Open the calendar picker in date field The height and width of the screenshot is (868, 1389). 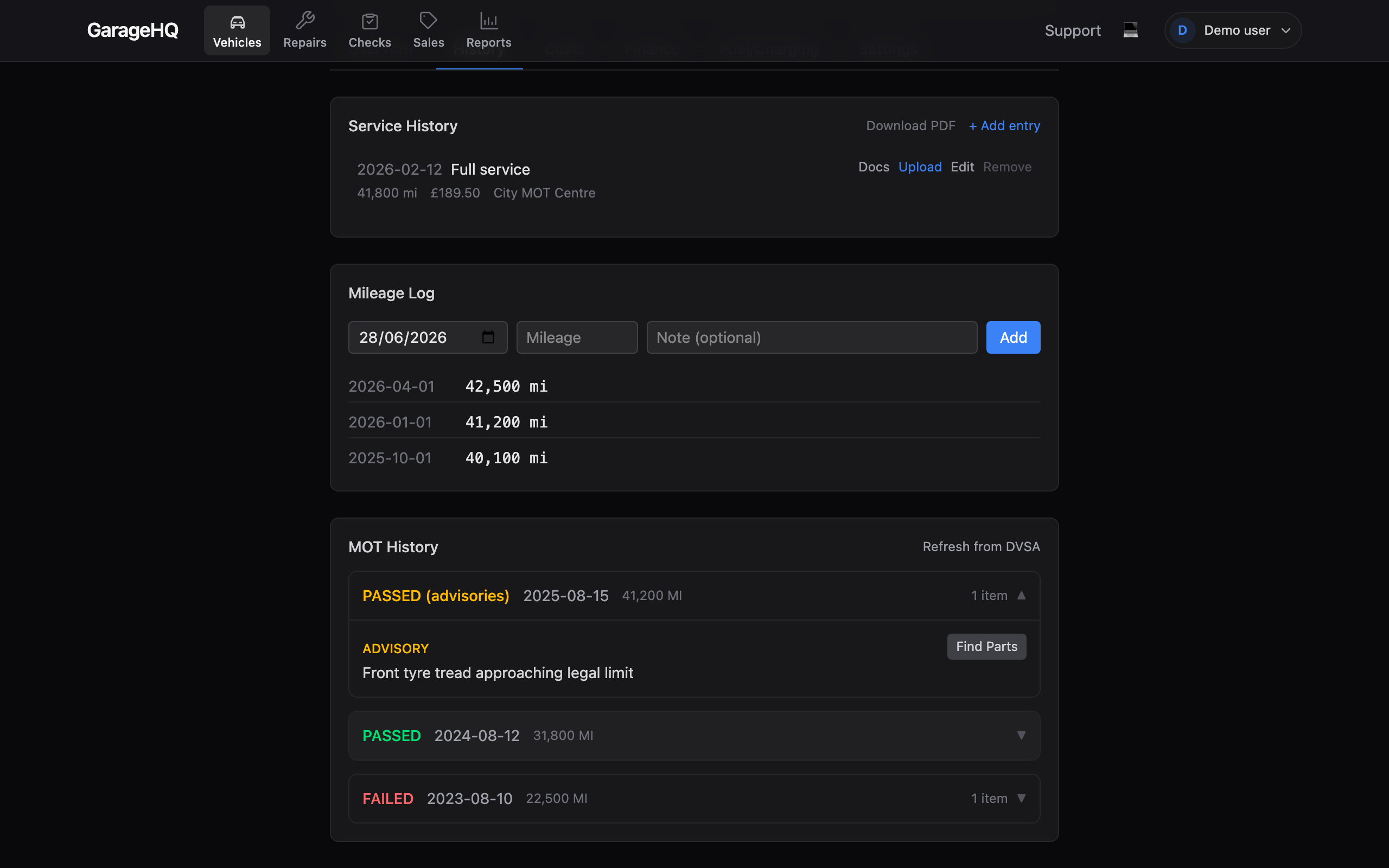tap(488, 337)
